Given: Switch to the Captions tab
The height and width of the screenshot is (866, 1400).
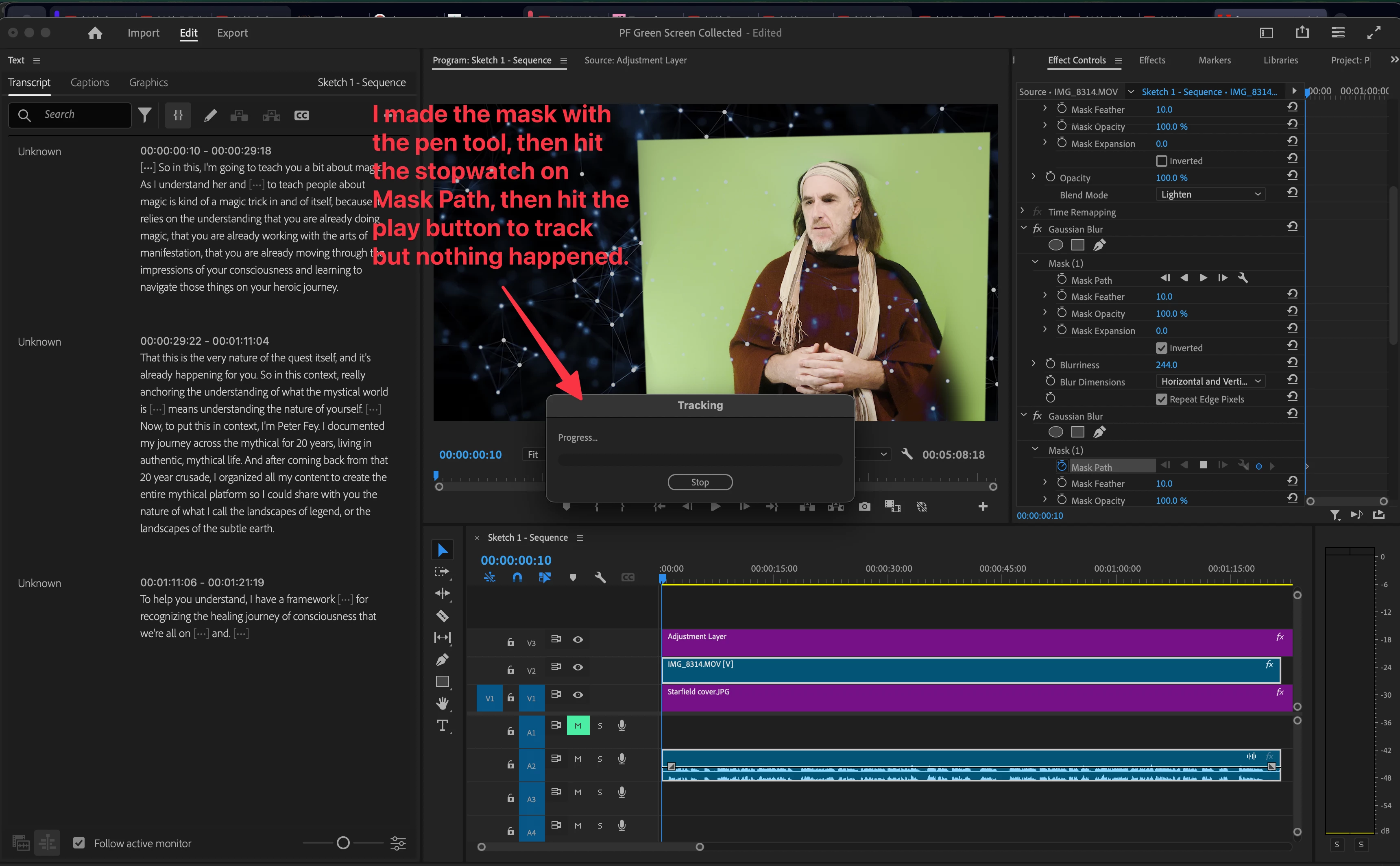Looking at the screenshot, I should click(89, 83).
